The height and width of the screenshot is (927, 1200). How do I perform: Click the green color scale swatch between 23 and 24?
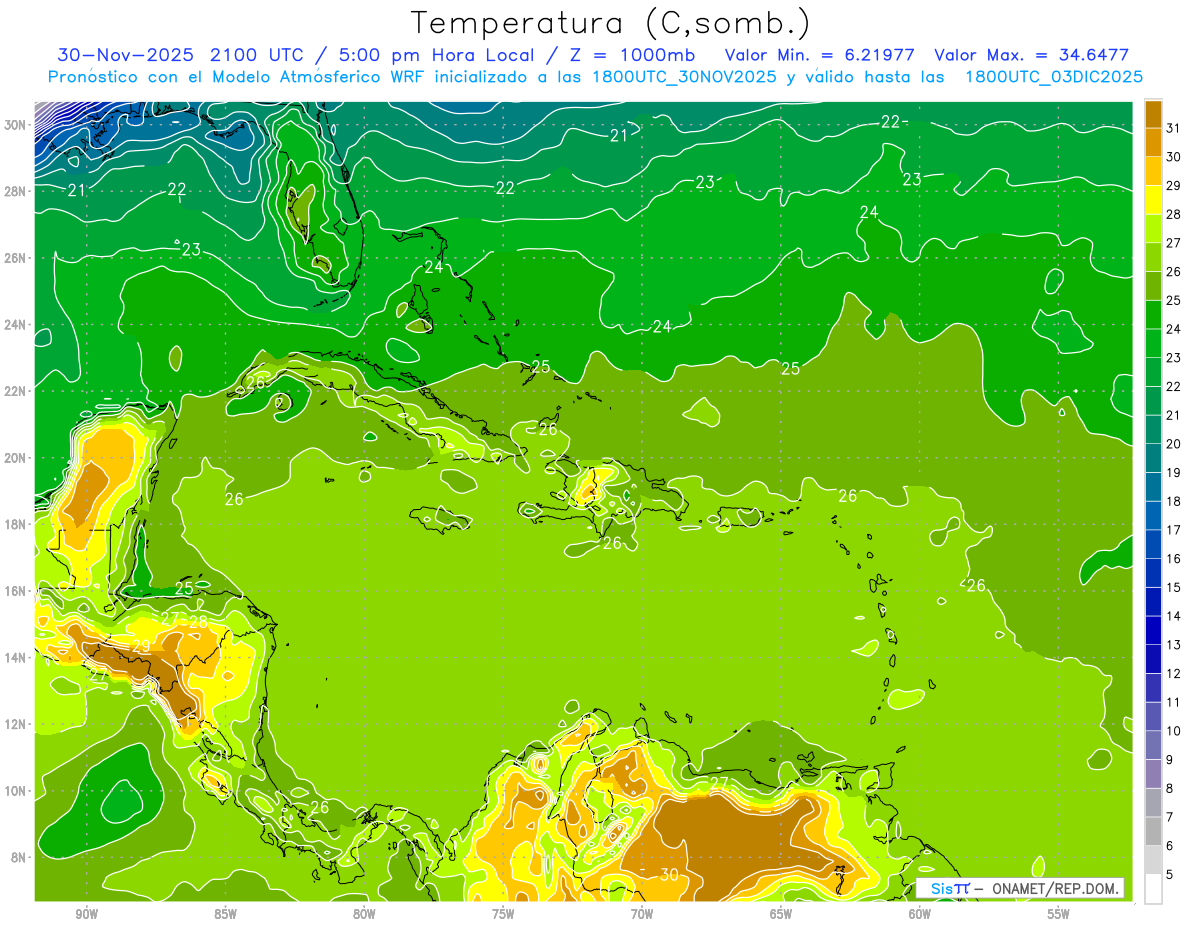click(1153, 343)
